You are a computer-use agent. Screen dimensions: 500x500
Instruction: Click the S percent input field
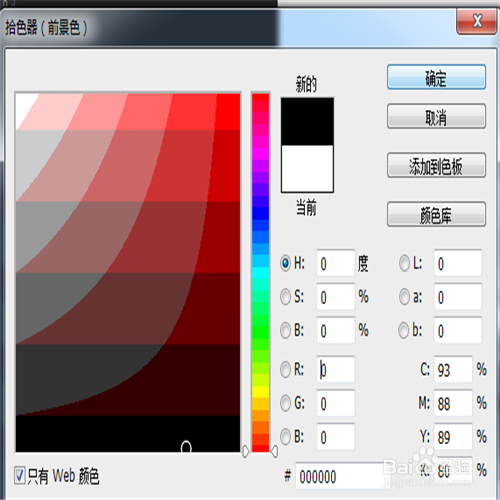pyautogui.click(x=336, y=297)
